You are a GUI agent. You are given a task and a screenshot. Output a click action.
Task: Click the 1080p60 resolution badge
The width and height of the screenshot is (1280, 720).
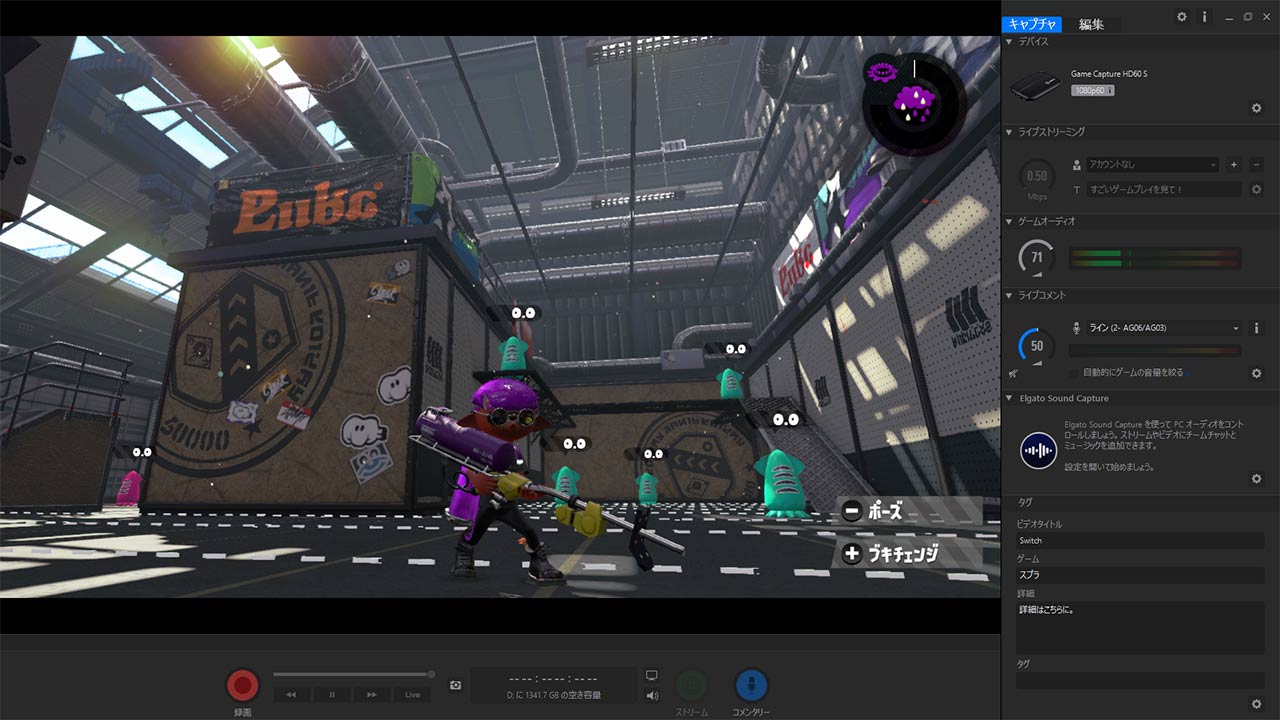1092,90
